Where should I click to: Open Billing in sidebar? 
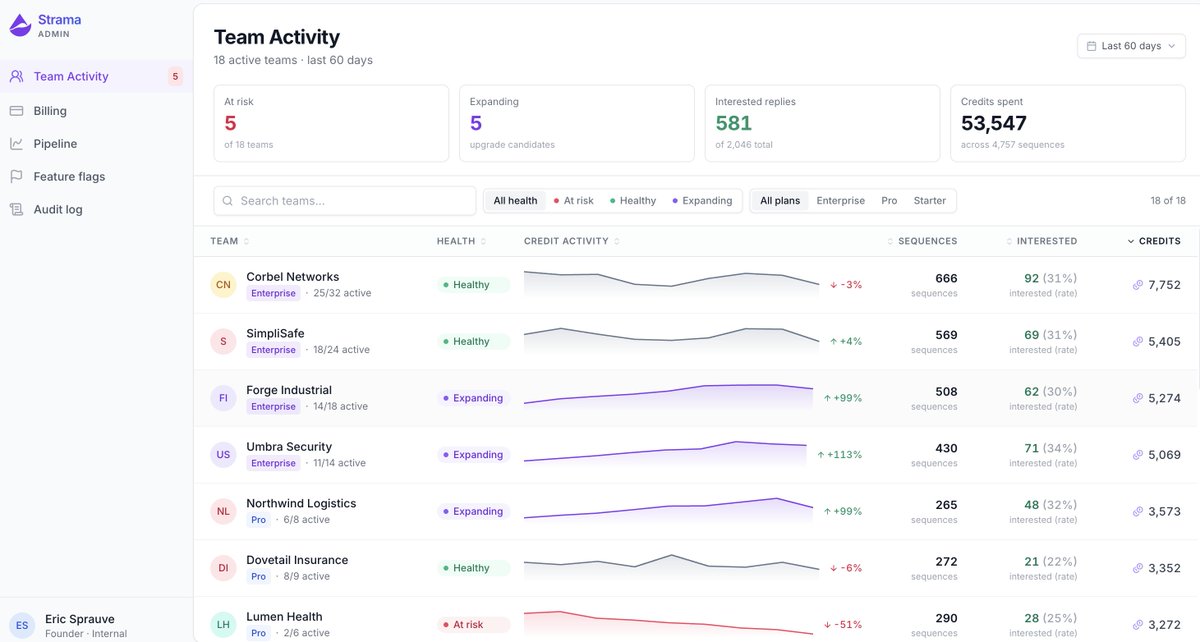click(96, 111)
